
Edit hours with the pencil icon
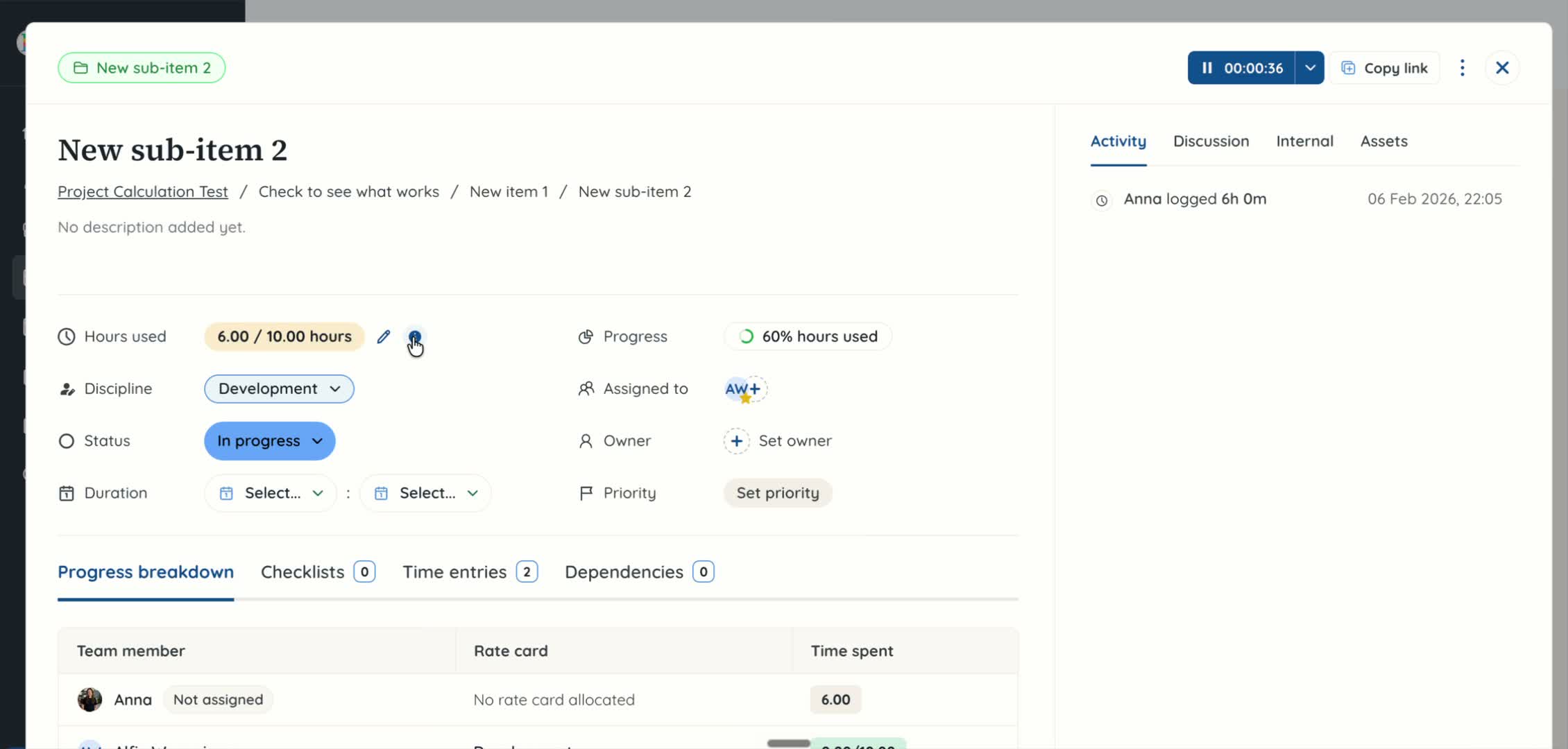[384, 336]
